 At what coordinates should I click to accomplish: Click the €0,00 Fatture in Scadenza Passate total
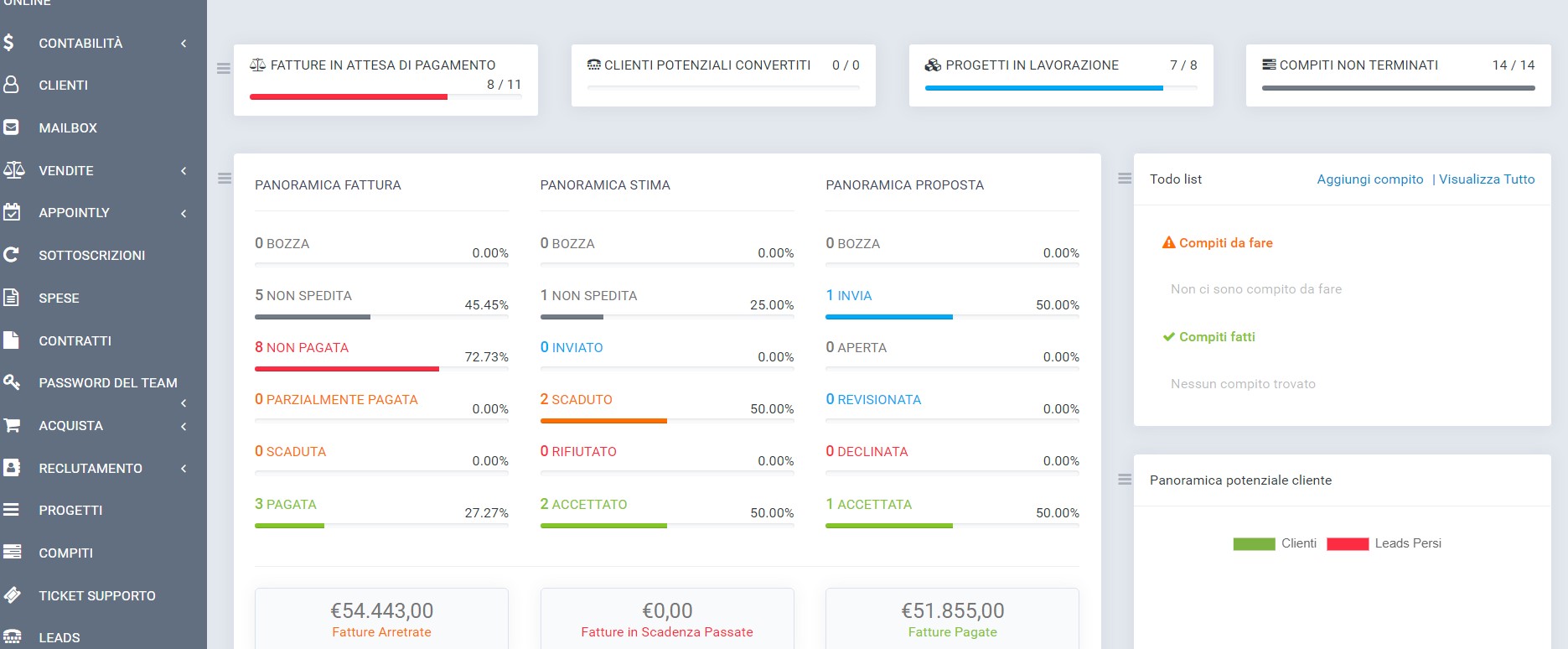(x=667, y=610)
